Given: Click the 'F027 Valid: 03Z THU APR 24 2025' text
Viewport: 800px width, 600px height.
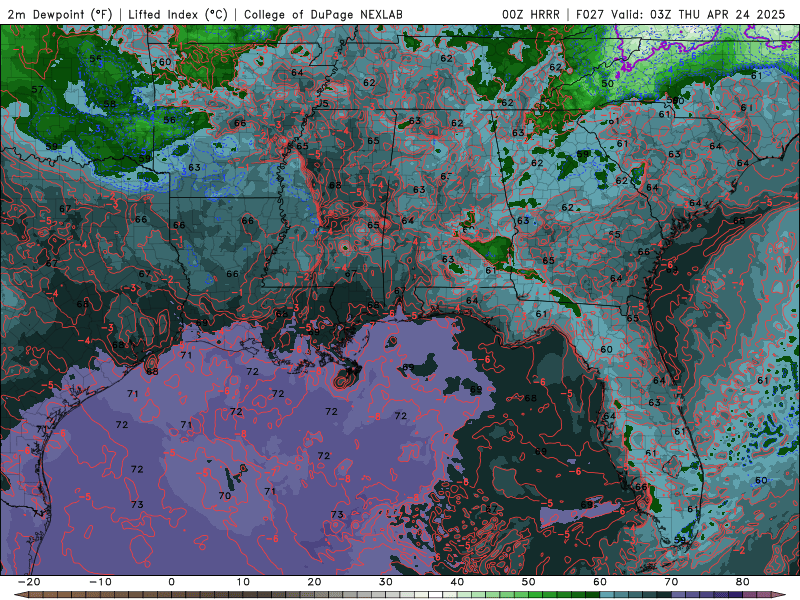Looking at the screenshot, I should 680,14.
